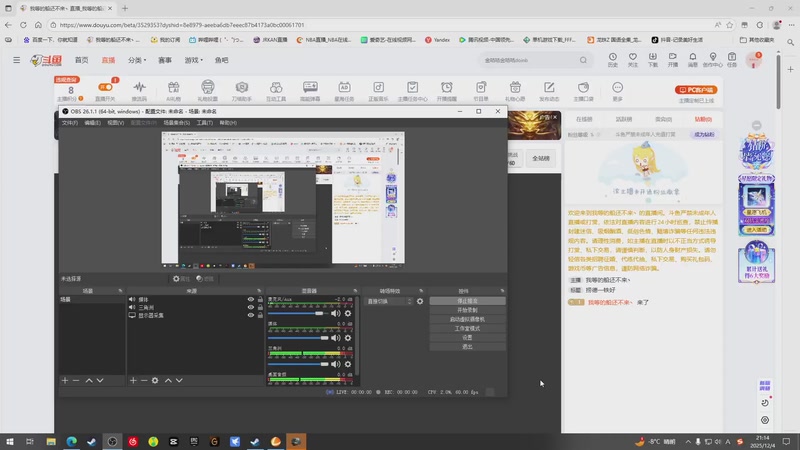Move selected scene down in OBS

tap(100, 380)
